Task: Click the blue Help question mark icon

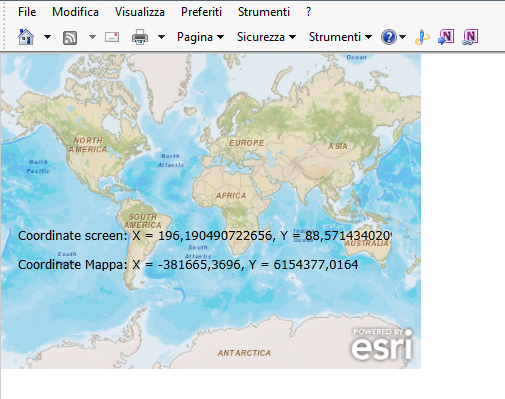Action: (x=389, y=37)
